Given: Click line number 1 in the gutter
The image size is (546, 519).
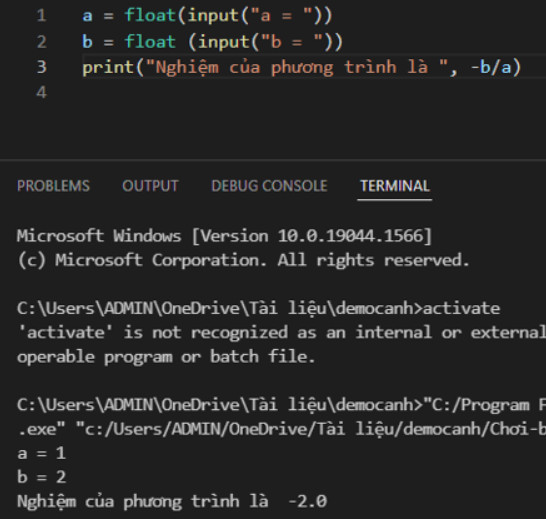Looking at the screenshot, I should tap(41, 16).
